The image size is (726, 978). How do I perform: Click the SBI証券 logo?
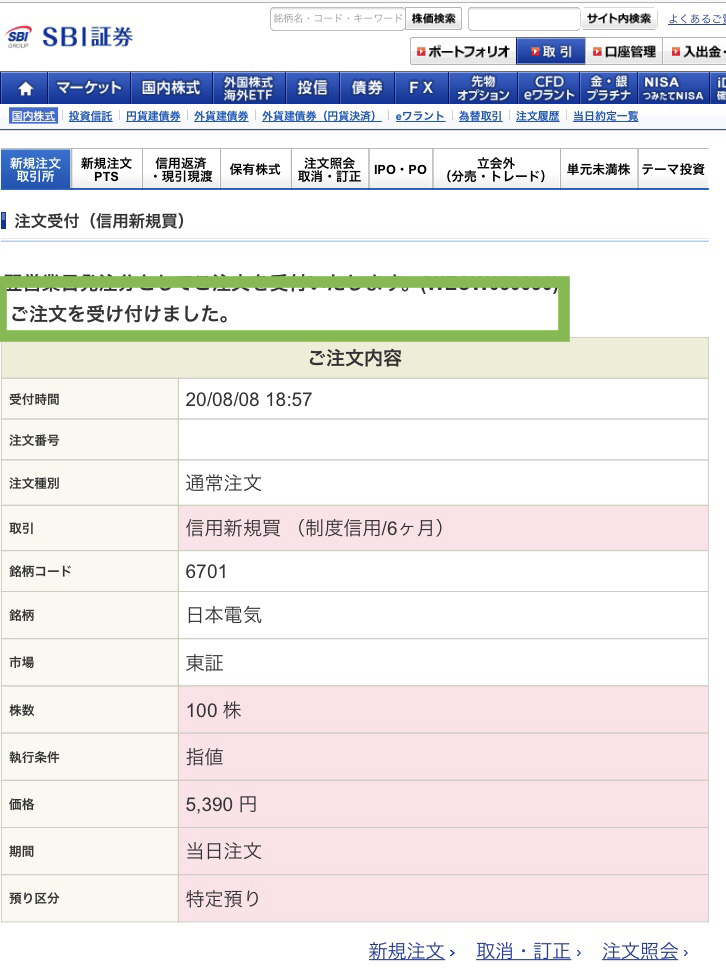(x=70, y=37)
